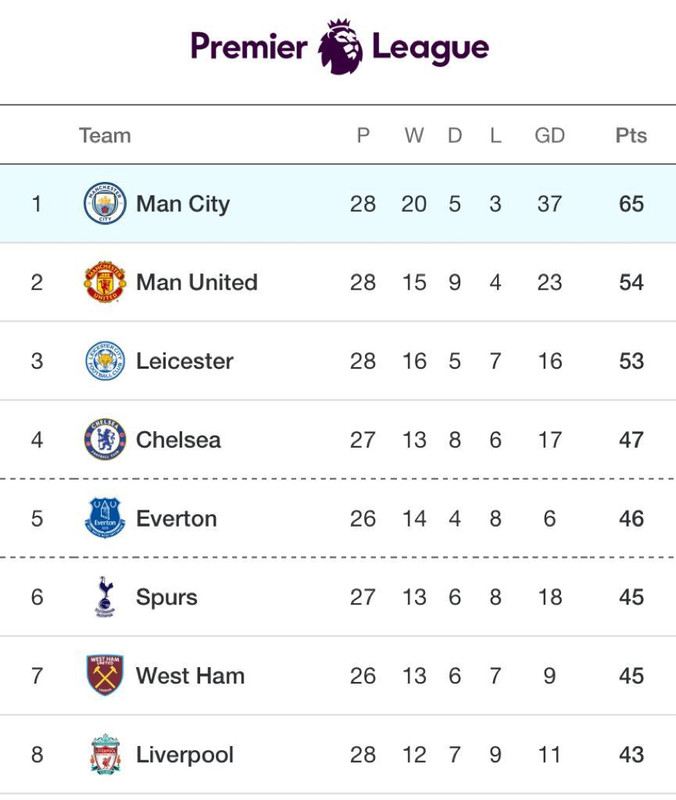Open the Leicester team name
The image size is (676, 800).
tap(185, 361)
